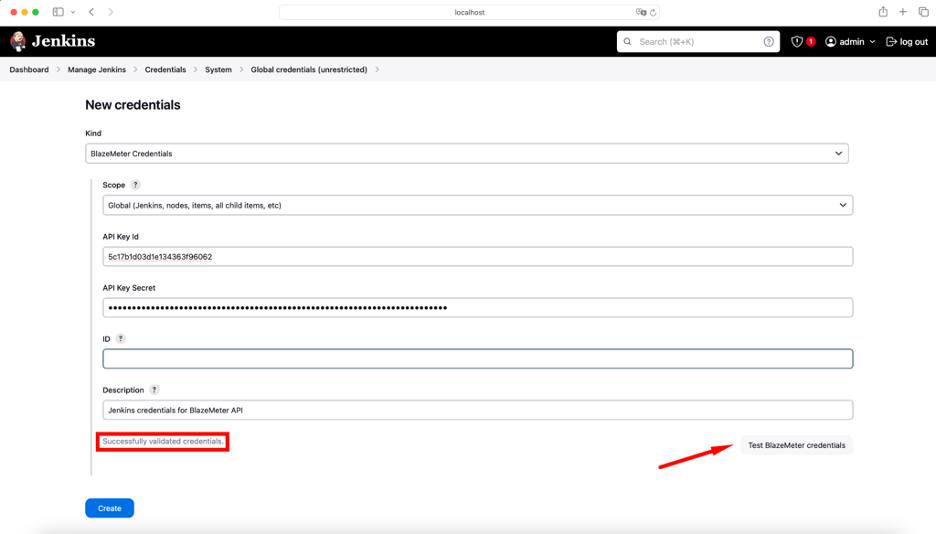
Task: Open the System breadcrumb
Action: coord(218,70)
